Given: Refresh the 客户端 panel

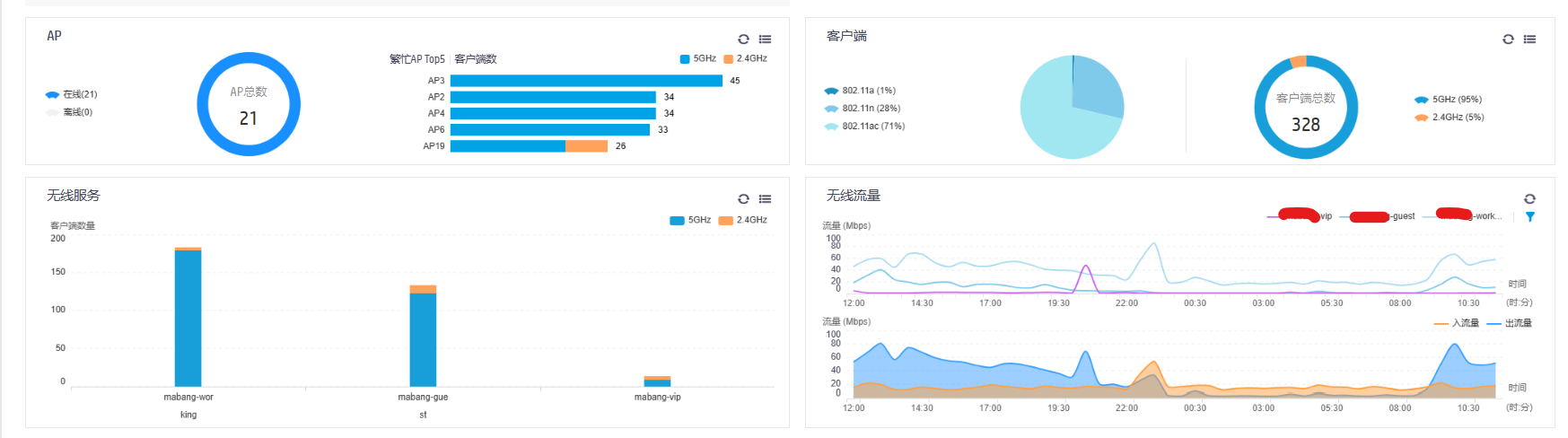Looking at the screenshot, I should (1508, 39).
